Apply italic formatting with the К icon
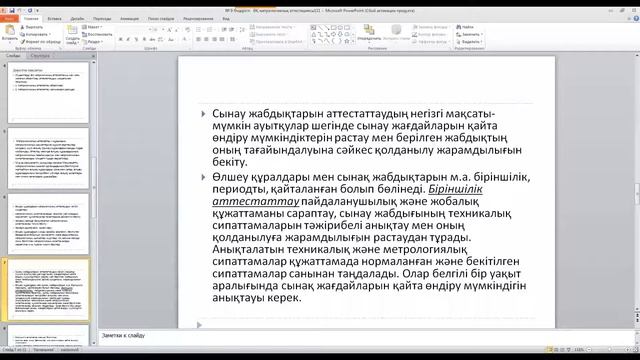This screenshot has width=640, height=360. (x=129, y=40)
